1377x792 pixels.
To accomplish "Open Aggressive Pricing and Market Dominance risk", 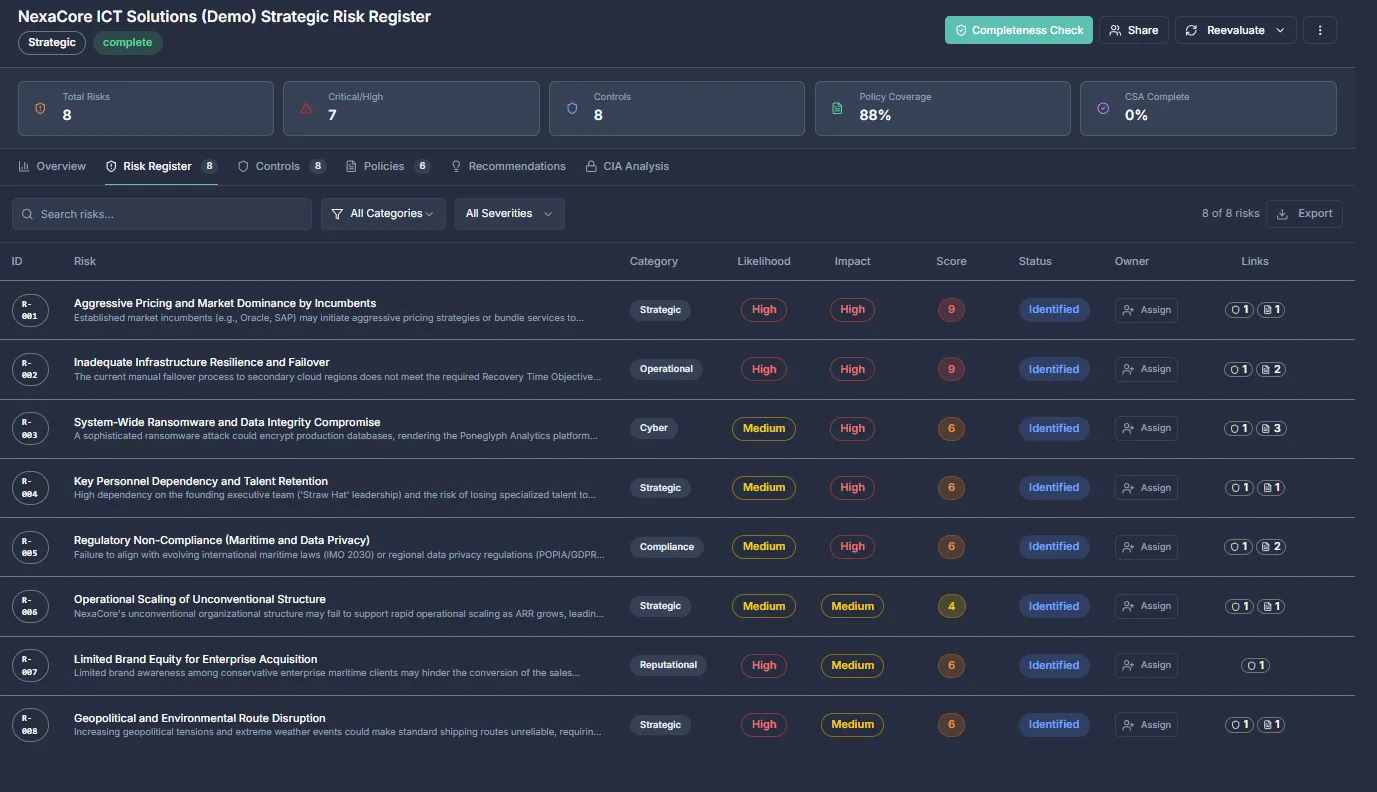I will 225,303.
